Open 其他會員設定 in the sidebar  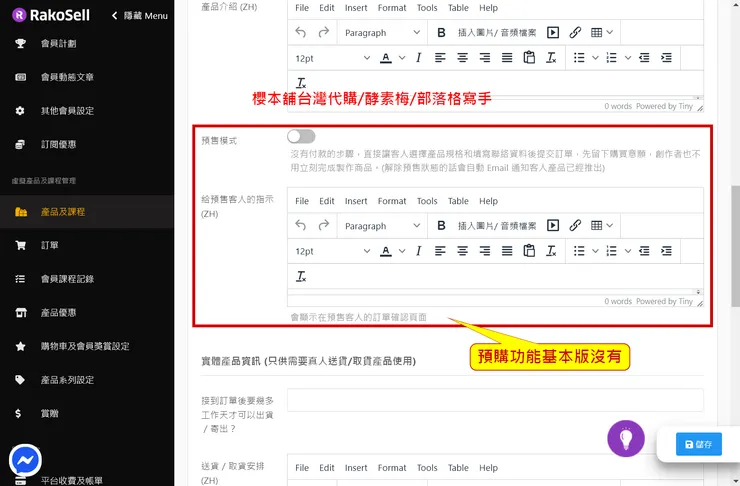(67, 111)
